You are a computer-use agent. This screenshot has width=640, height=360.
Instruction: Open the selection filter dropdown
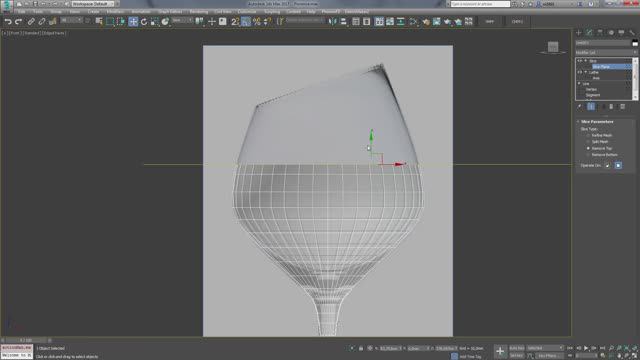coord(71,20)
